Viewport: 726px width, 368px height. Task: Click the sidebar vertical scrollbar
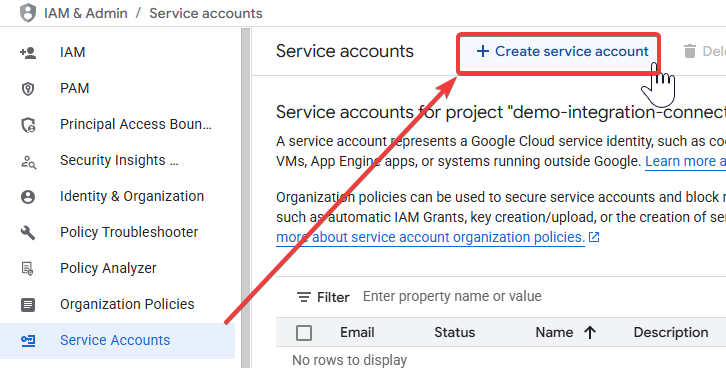245,198
